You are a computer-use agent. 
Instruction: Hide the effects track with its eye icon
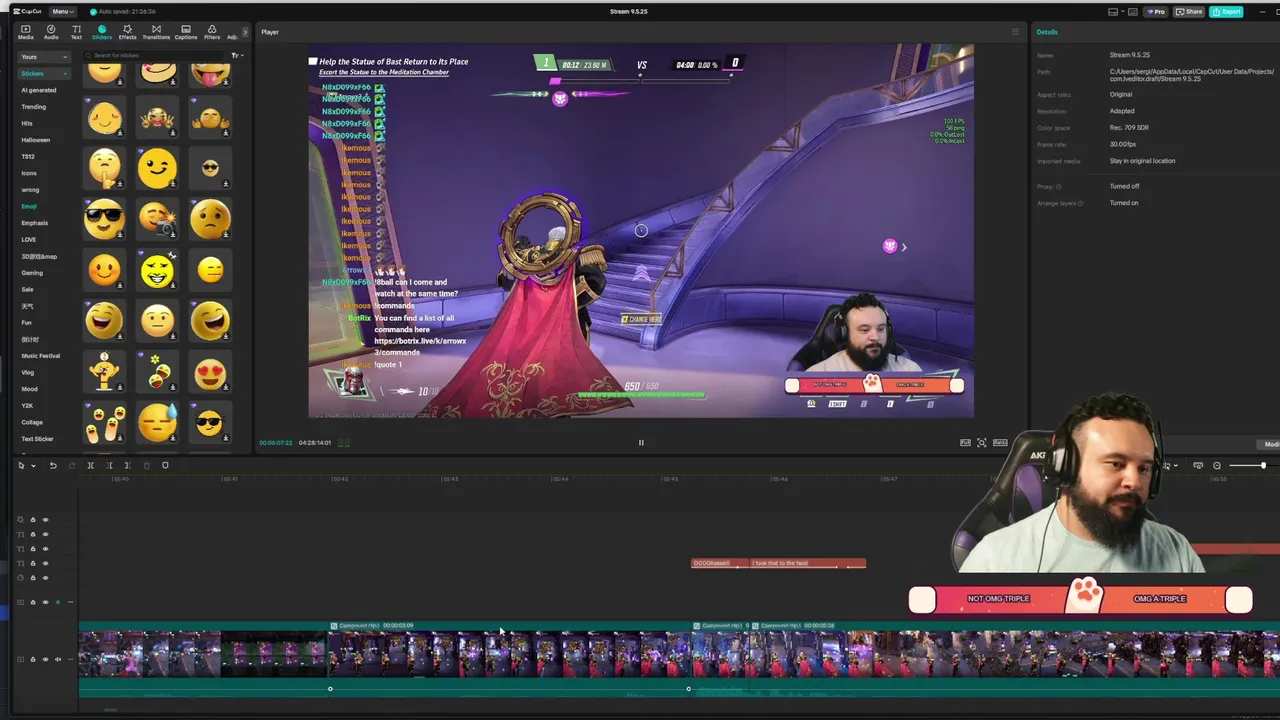click(x=45, y=520)
